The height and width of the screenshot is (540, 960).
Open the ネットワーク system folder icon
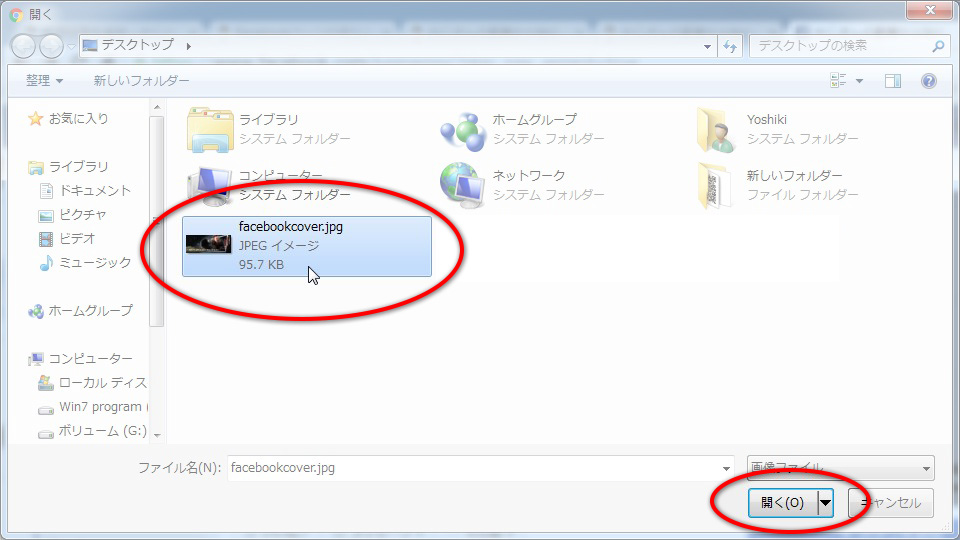pos(463,185)
